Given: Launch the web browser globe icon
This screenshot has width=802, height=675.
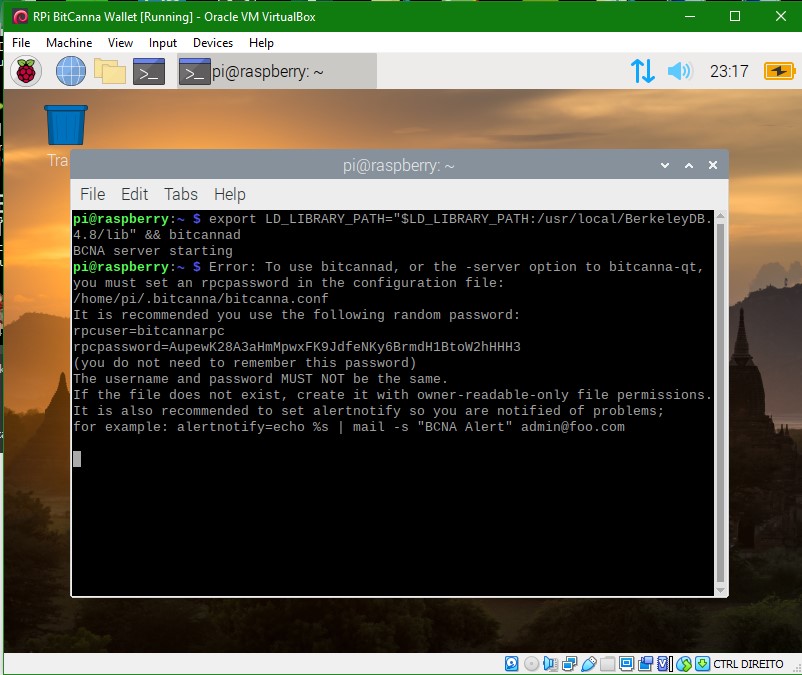Looking at the screenshot, I should coord(71,71).
